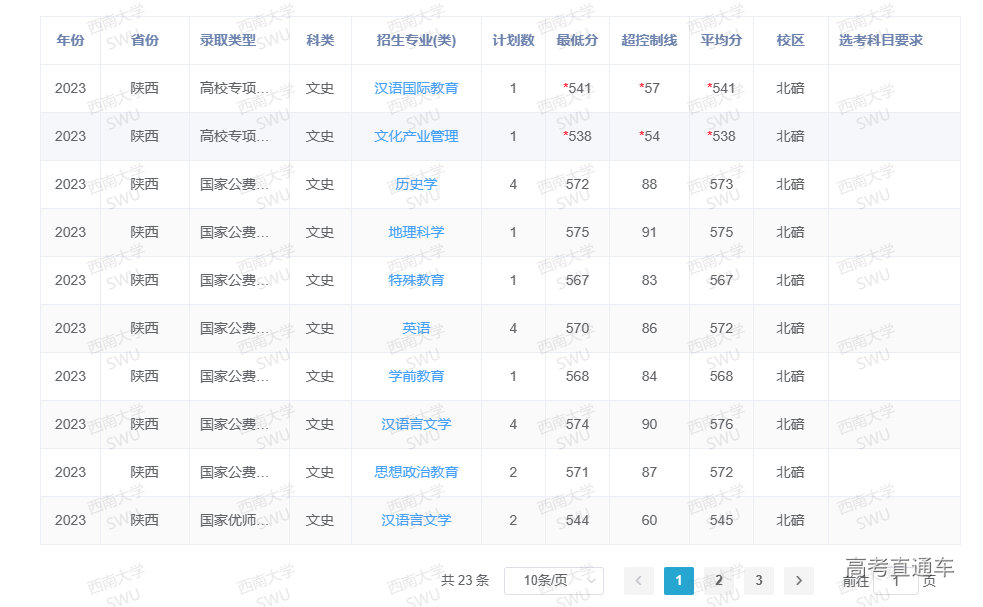Go to the next page arrow
Image resolution: width=983 pixels, height=607 pixels.
[798, 580]
